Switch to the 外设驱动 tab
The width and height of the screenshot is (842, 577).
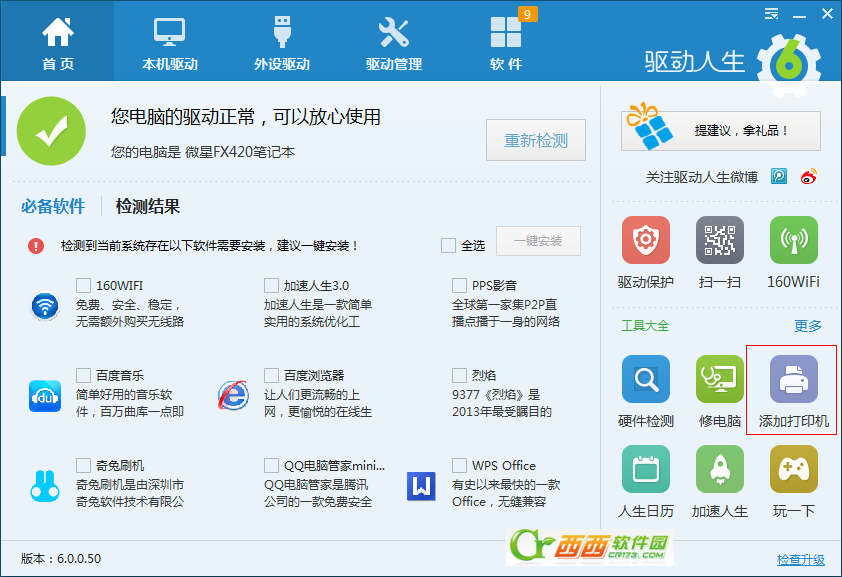tap(282, 43)
